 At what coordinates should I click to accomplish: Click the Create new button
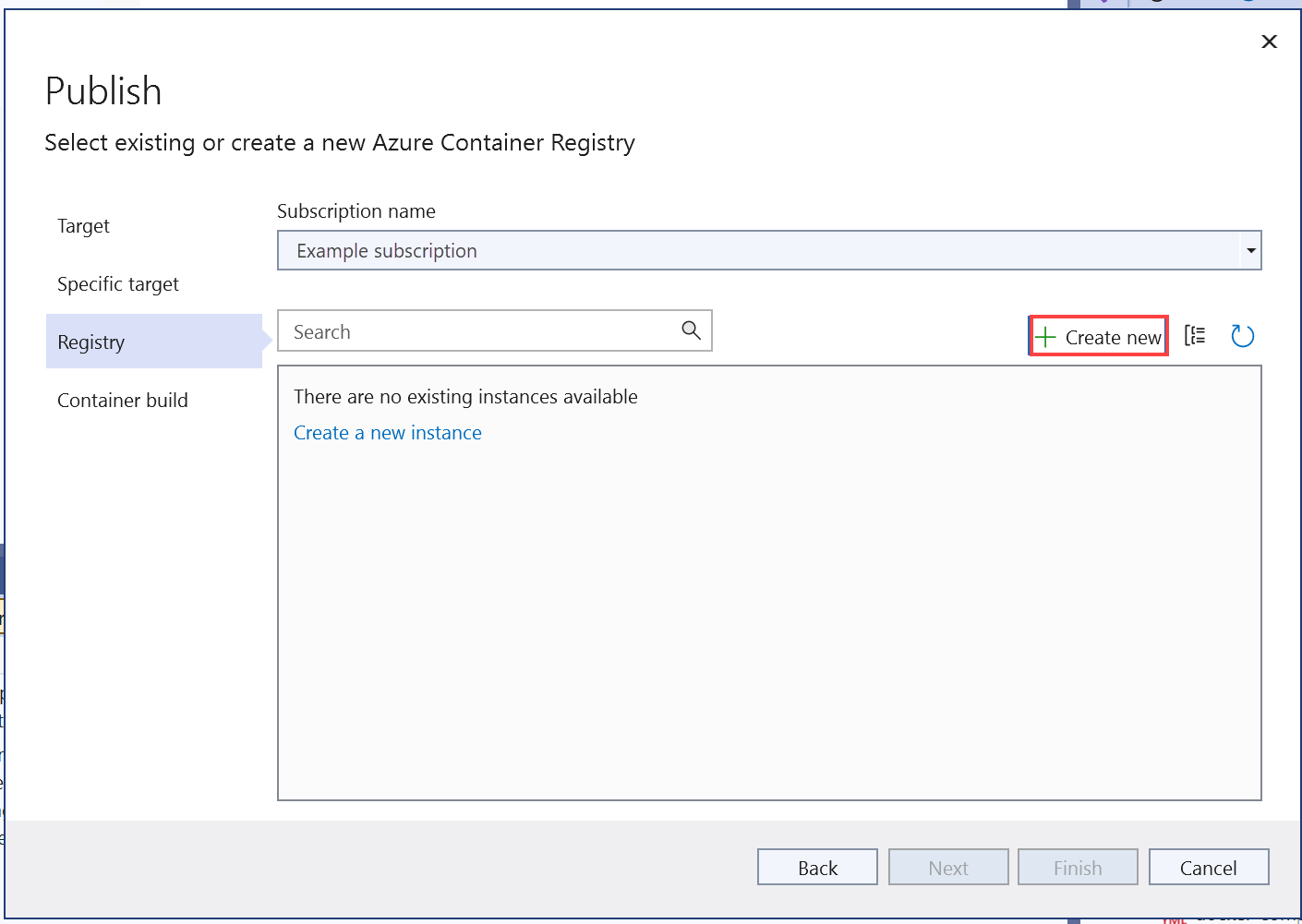pyautogui.click(x=1098, y=336)
